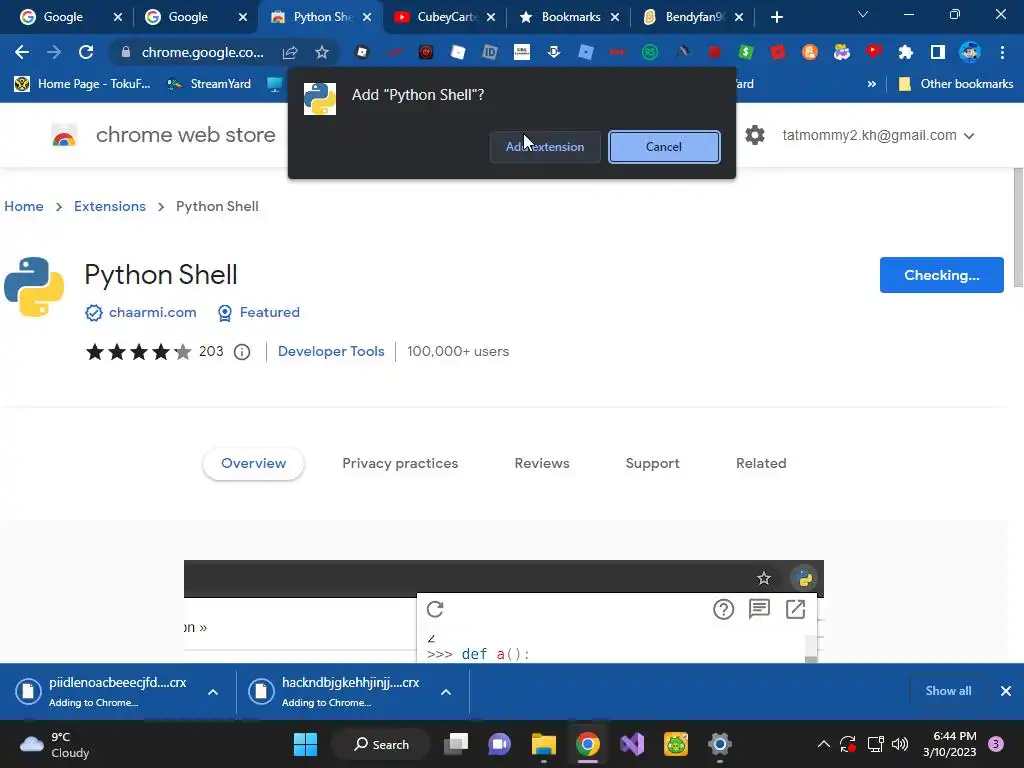Switch to the Bookmarks tab
1024x768 pixels.
point(569,17)
